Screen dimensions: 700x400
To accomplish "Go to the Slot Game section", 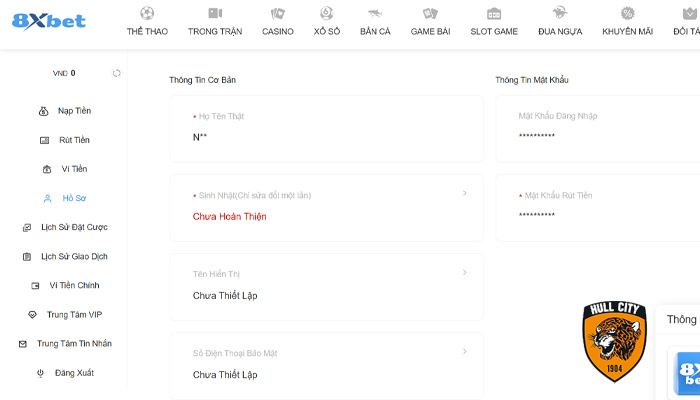I will 494,21.
